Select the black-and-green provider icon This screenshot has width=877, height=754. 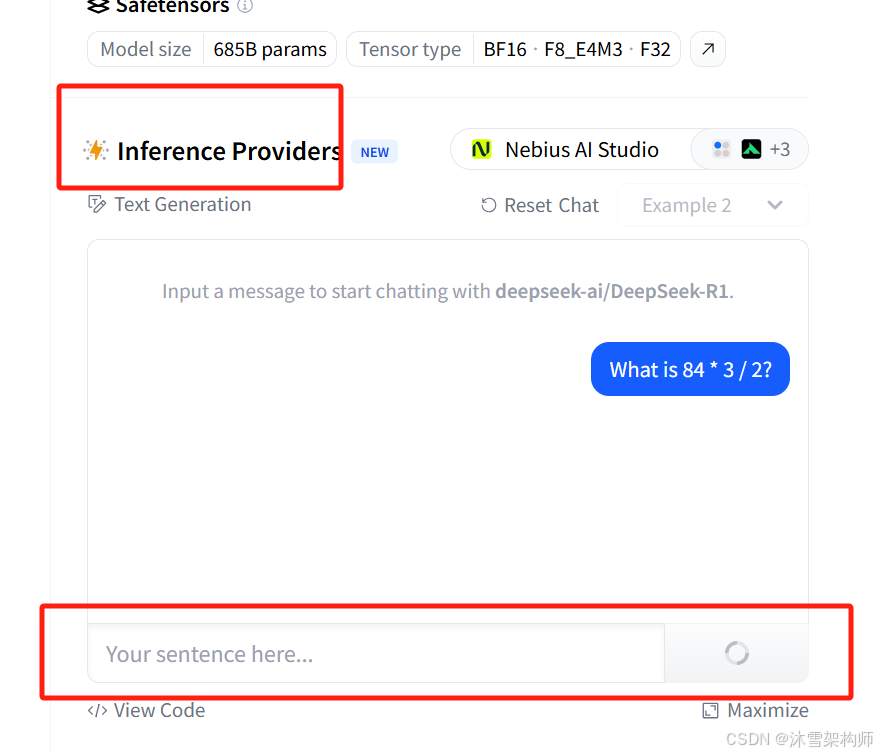click(x=751, y=149)
